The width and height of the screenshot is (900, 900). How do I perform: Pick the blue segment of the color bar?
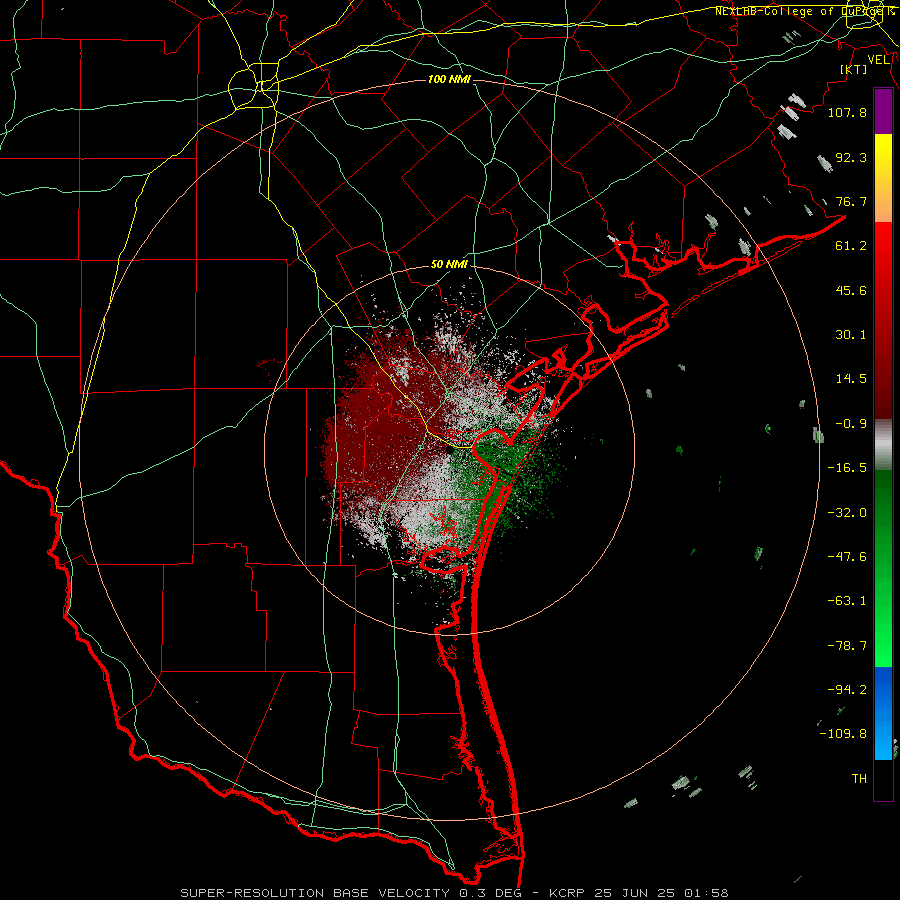pos(883,713)
